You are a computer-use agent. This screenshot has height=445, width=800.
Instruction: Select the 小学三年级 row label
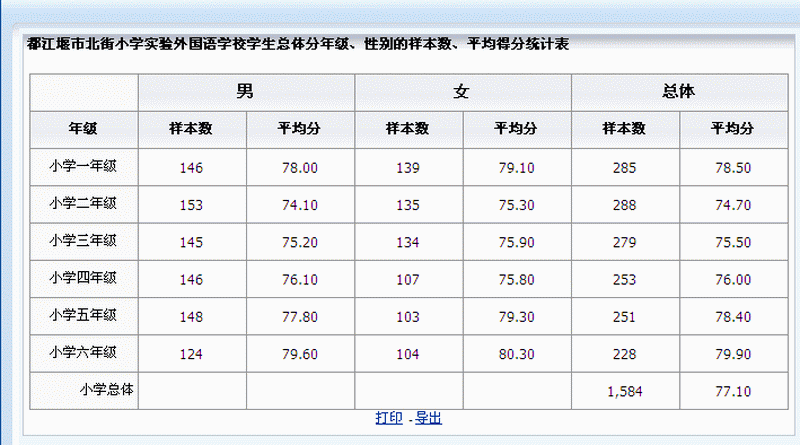pyautogui.click(x=83, y=240)
